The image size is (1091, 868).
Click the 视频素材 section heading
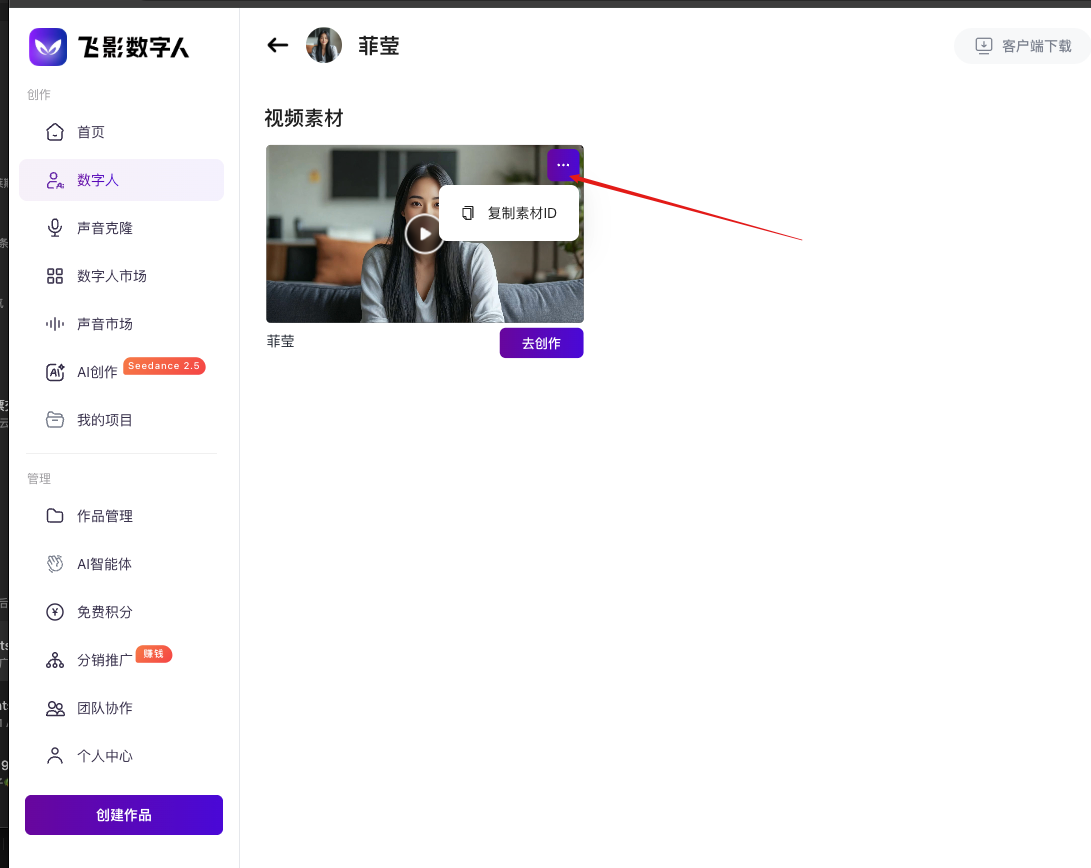pos(304,118)
